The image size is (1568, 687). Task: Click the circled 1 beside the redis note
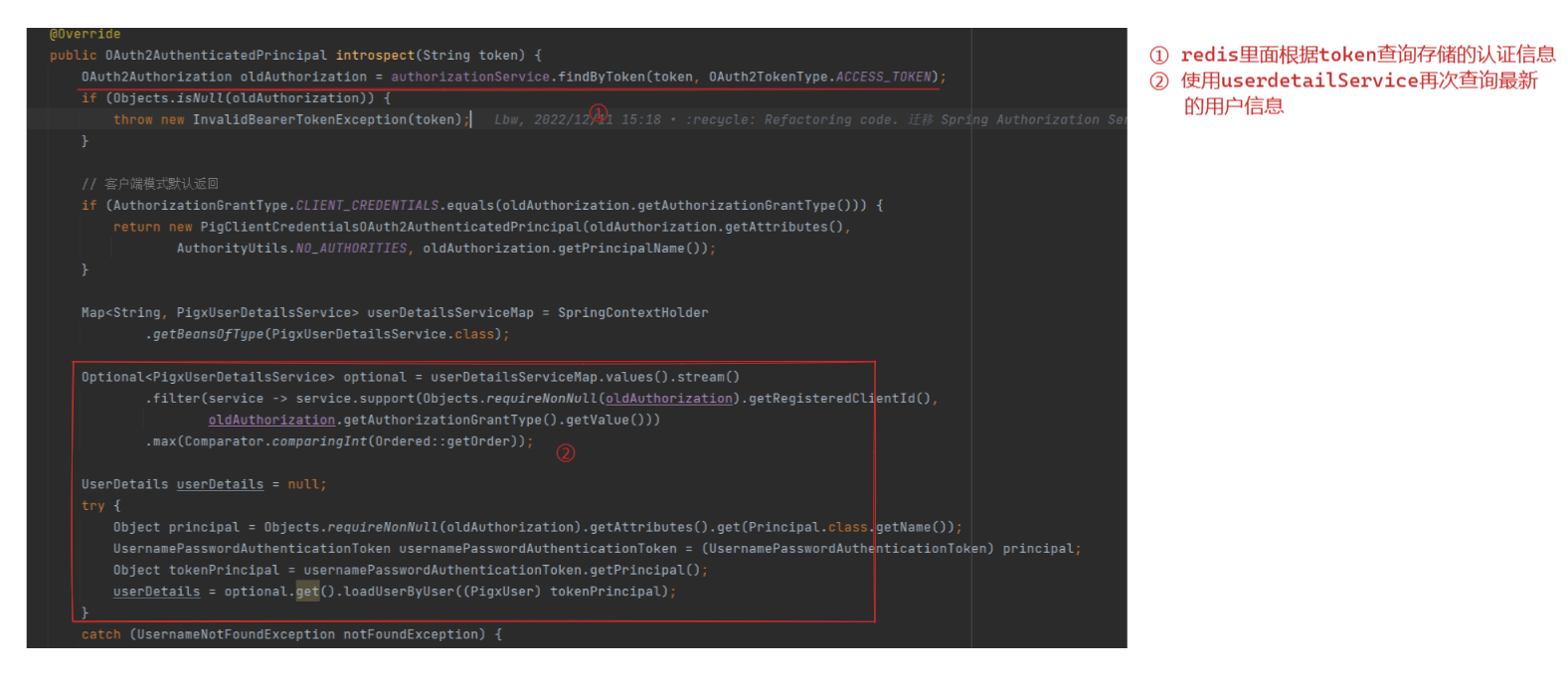1158,56
